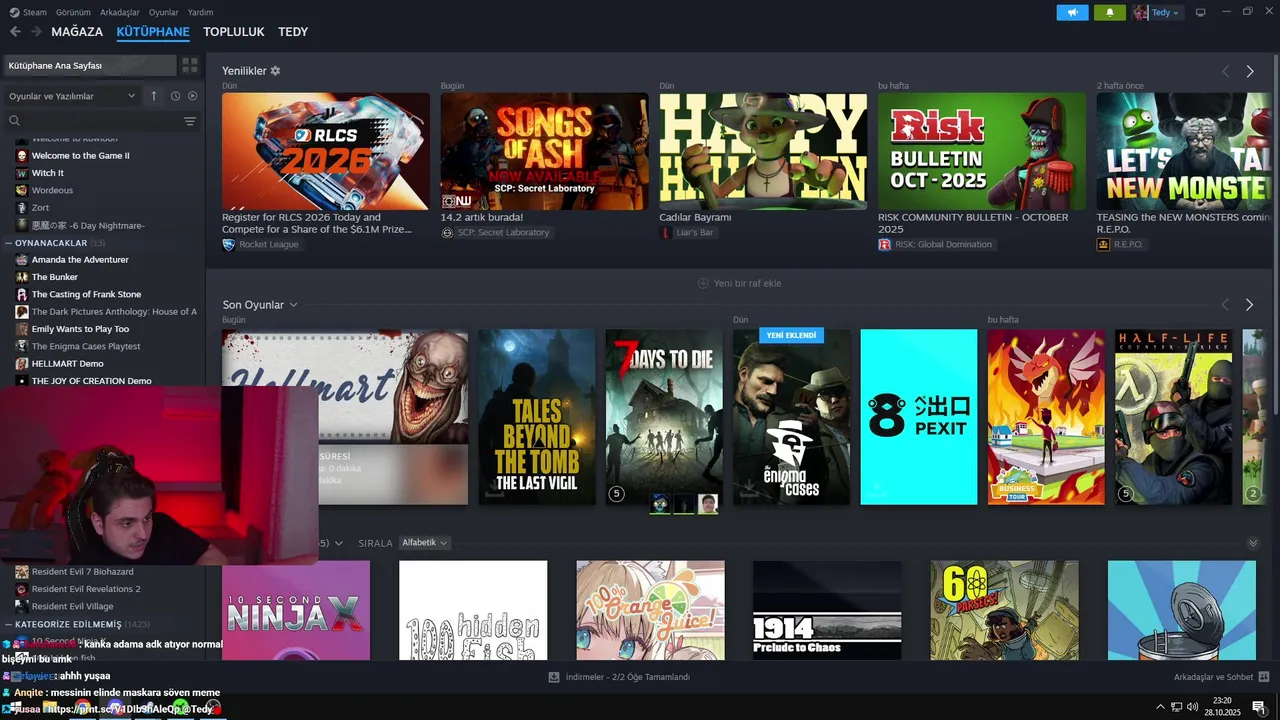Go back with the left arrow button
Screen dimensions: 1280x720
(15, 32)
